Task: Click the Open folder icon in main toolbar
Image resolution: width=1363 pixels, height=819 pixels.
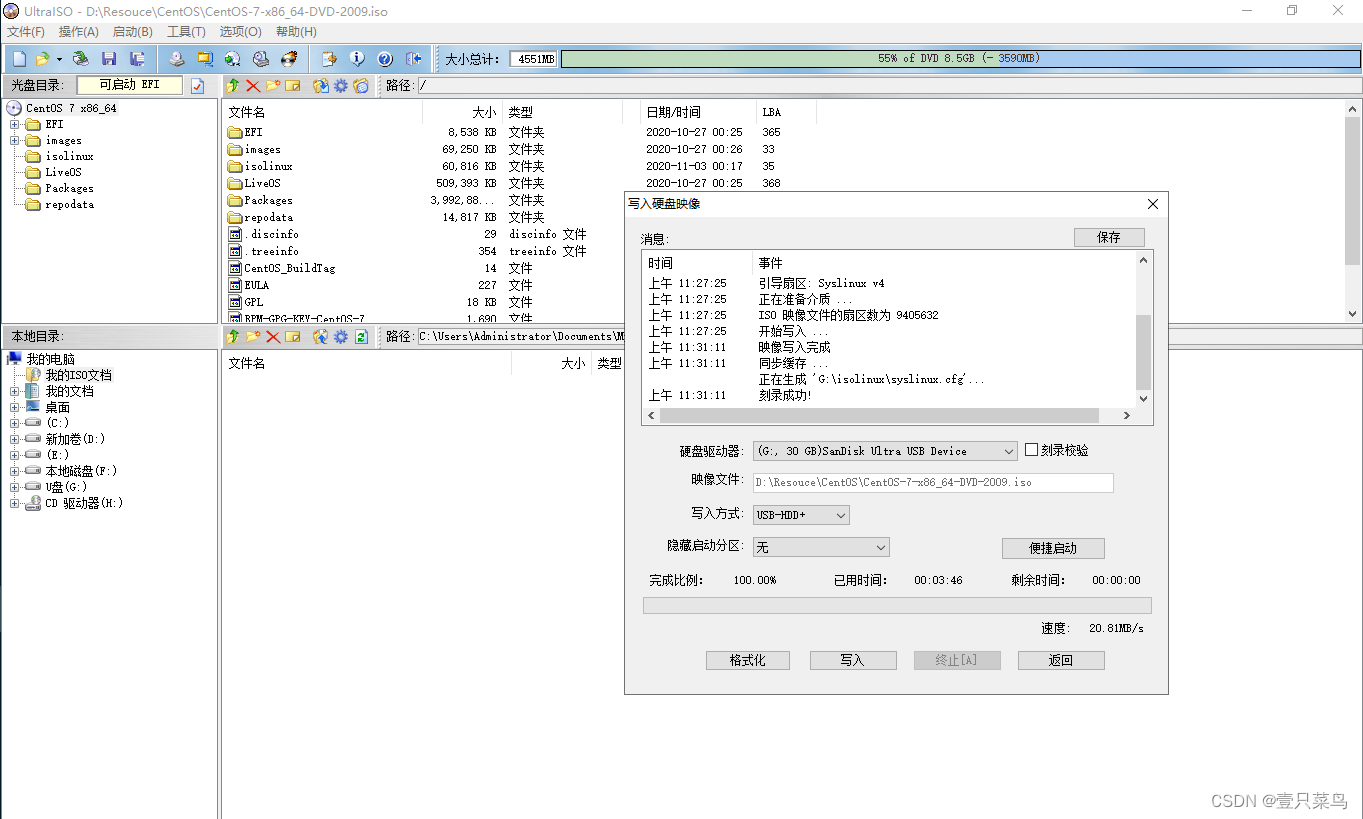Action: tap(42, 59)
